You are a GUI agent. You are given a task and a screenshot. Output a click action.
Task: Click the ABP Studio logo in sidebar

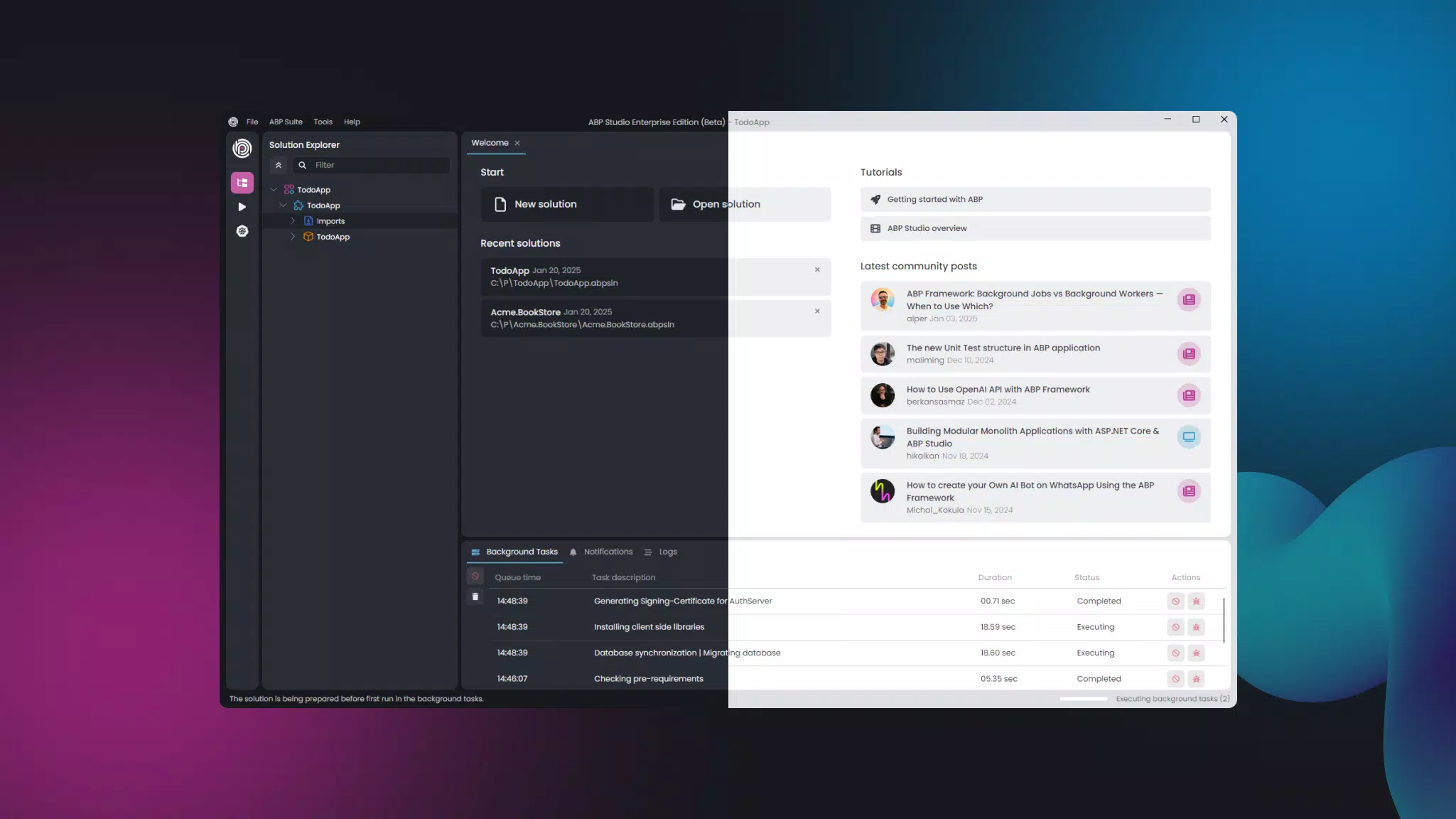tap(242, 148)
